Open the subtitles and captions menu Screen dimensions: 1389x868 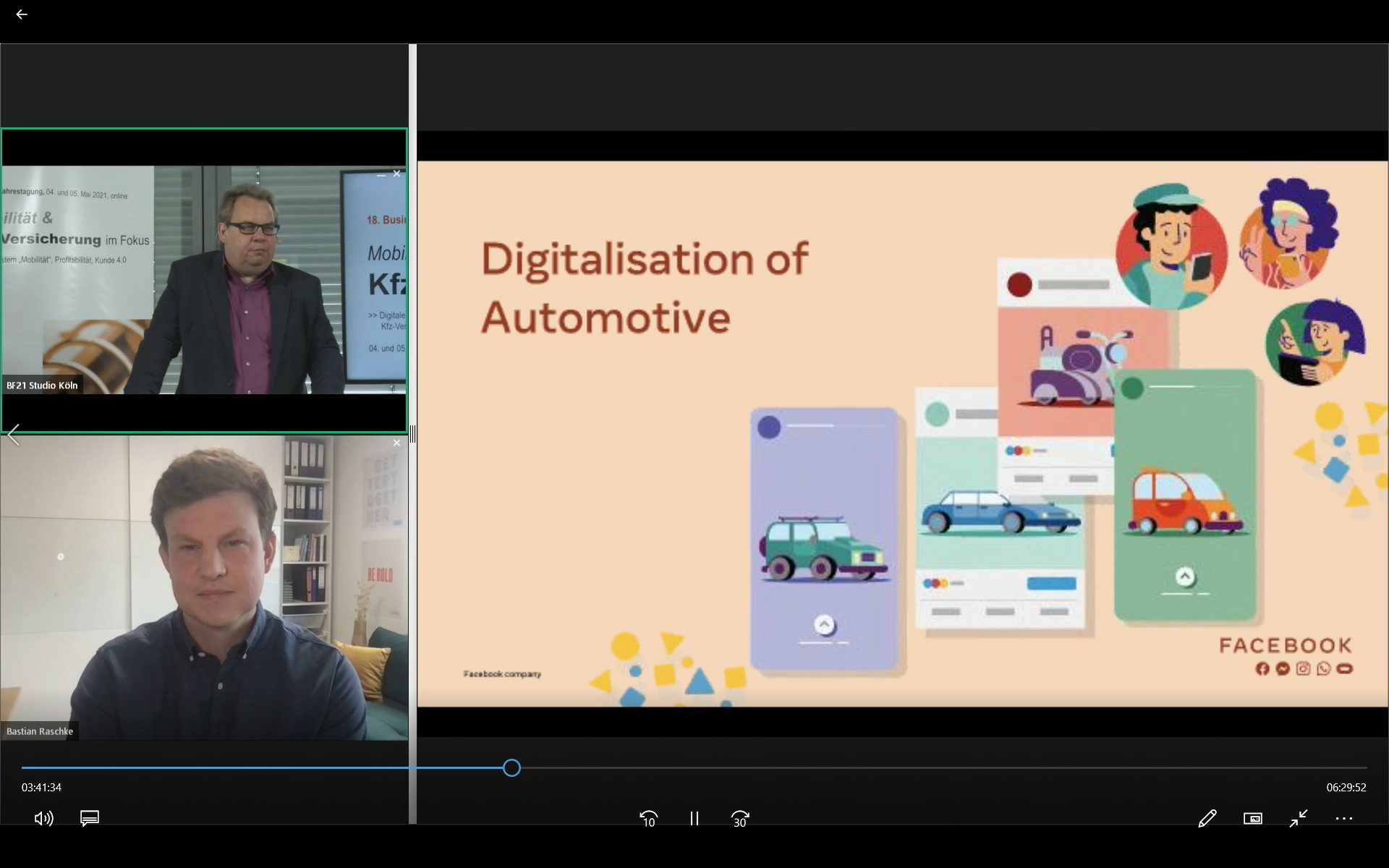(90, 818)
